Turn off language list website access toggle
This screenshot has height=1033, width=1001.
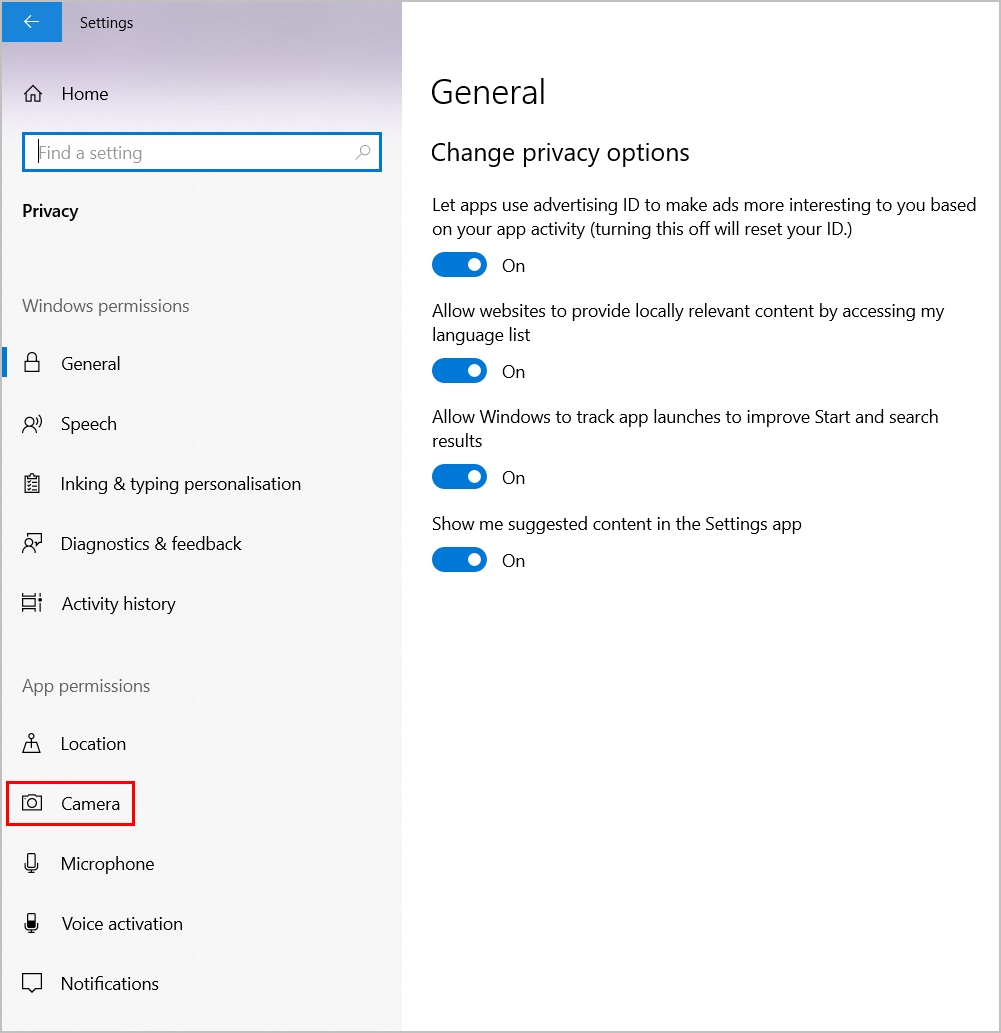pyautogui.click(x=459, y=371)
